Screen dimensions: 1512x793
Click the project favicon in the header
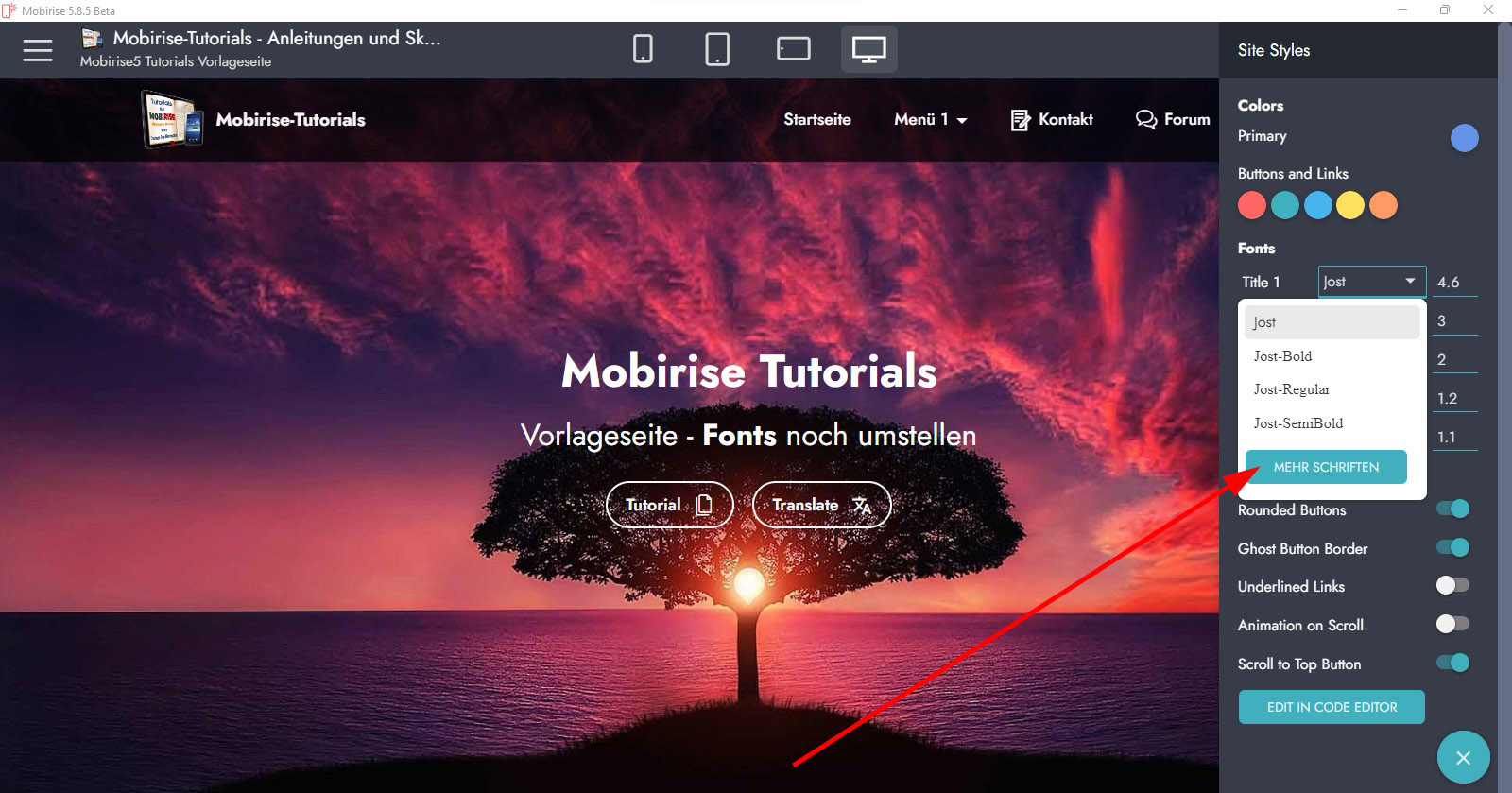click(x=92, y=38)
